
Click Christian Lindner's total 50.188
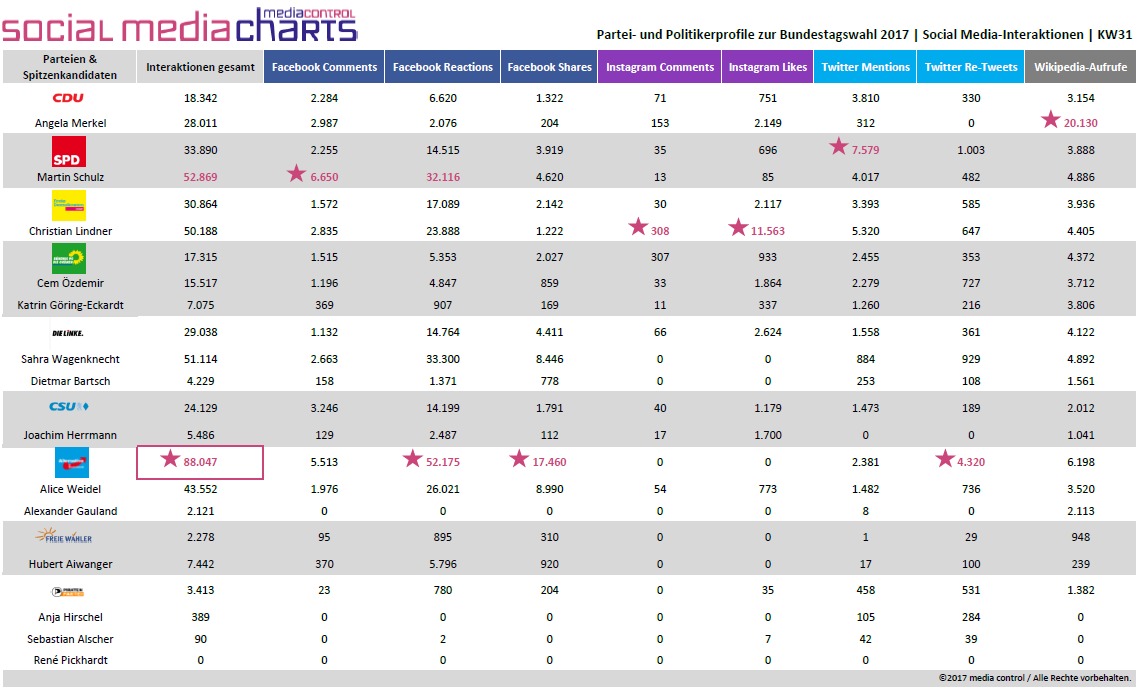pyautogui.click(x=200, y=232)
